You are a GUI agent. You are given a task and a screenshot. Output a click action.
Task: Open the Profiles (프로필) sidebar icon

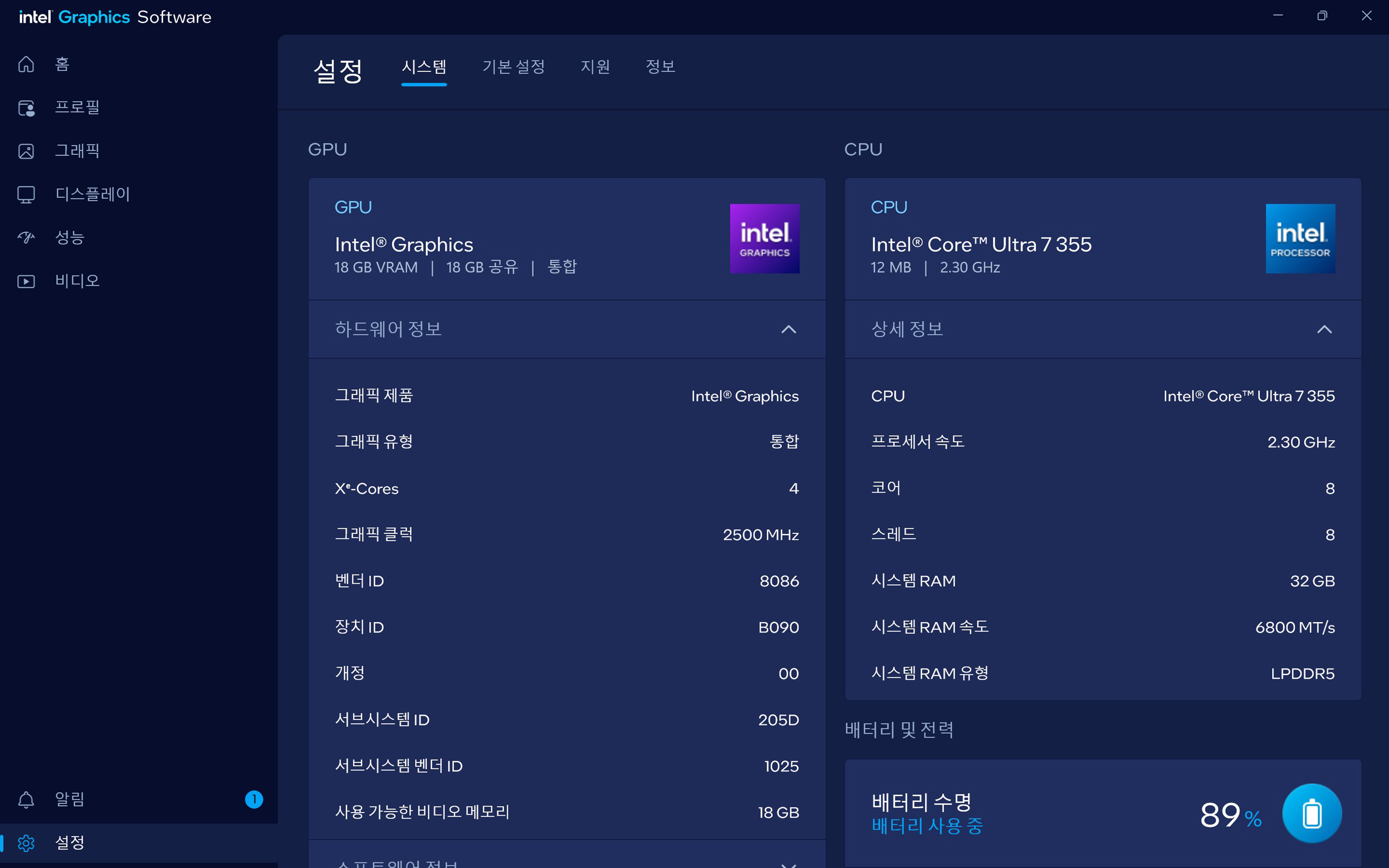point(26,107)
